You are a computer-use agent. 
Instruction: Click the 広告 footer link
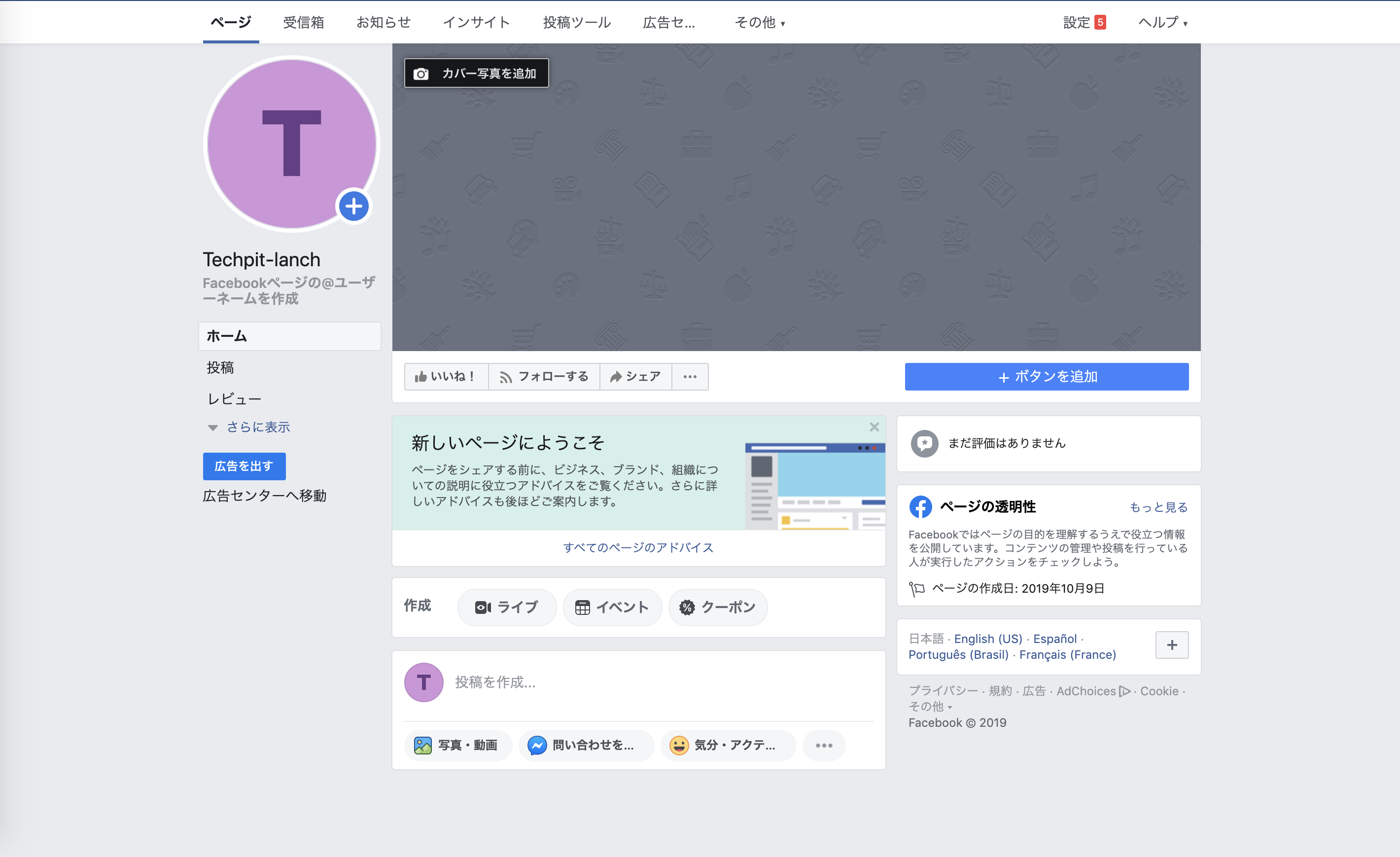coord(1034,691)
